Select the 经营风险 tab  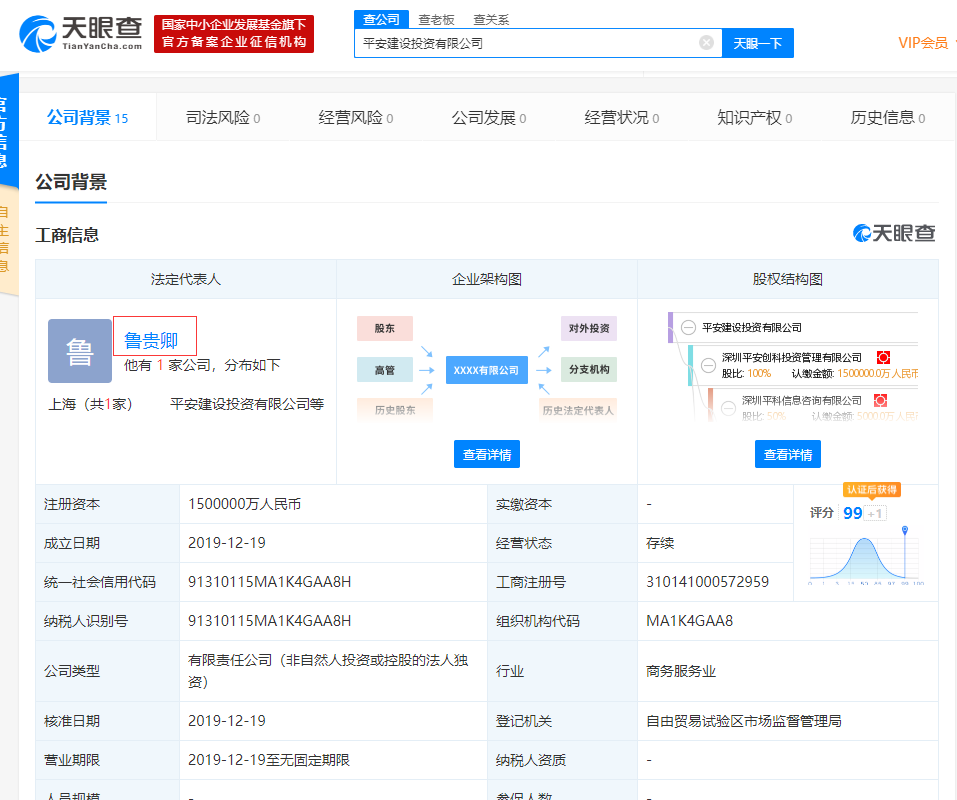coord(356,118)
